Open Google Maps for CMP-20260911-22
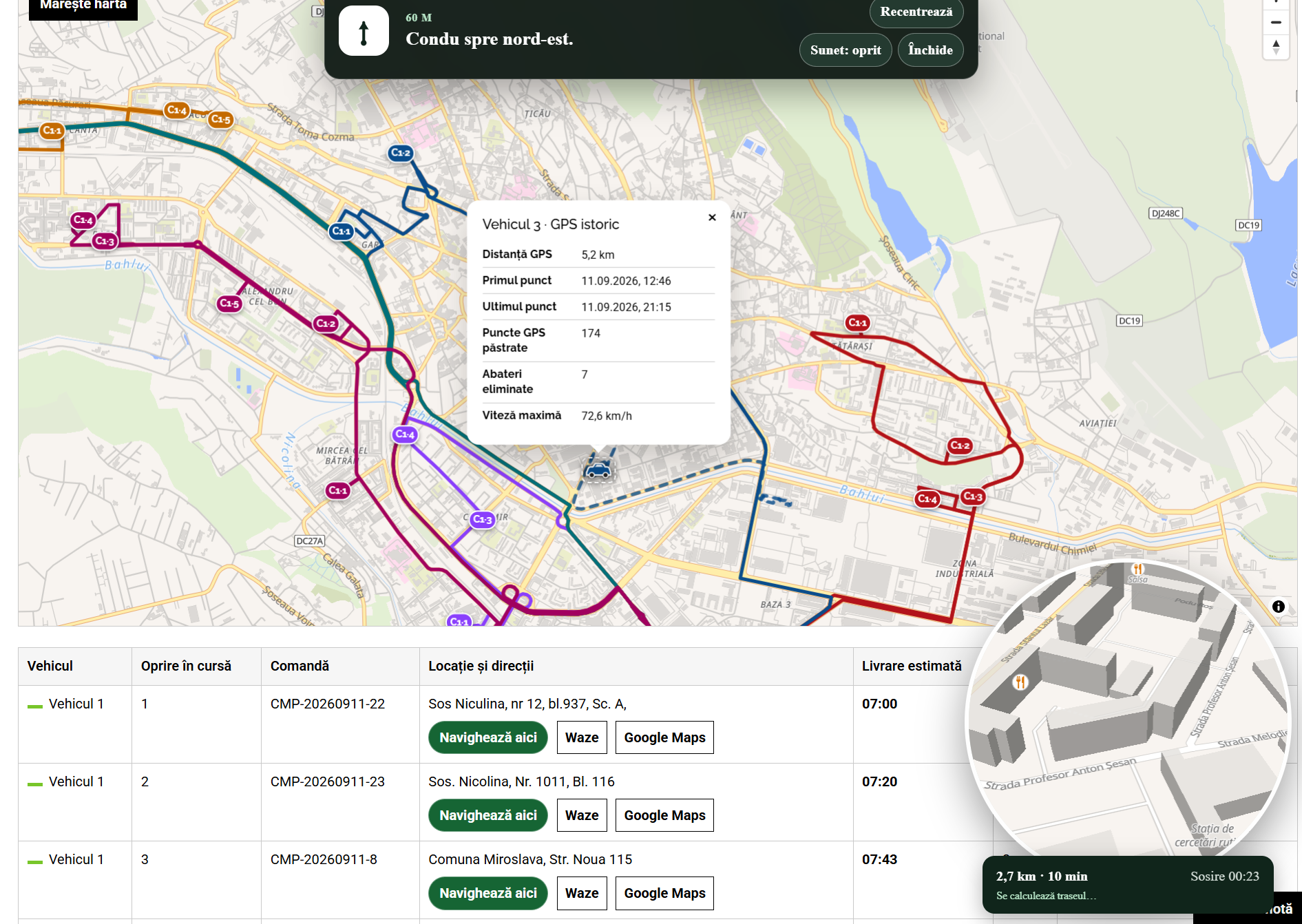The height and width of the screenshot is (924, 1302). 664,737
